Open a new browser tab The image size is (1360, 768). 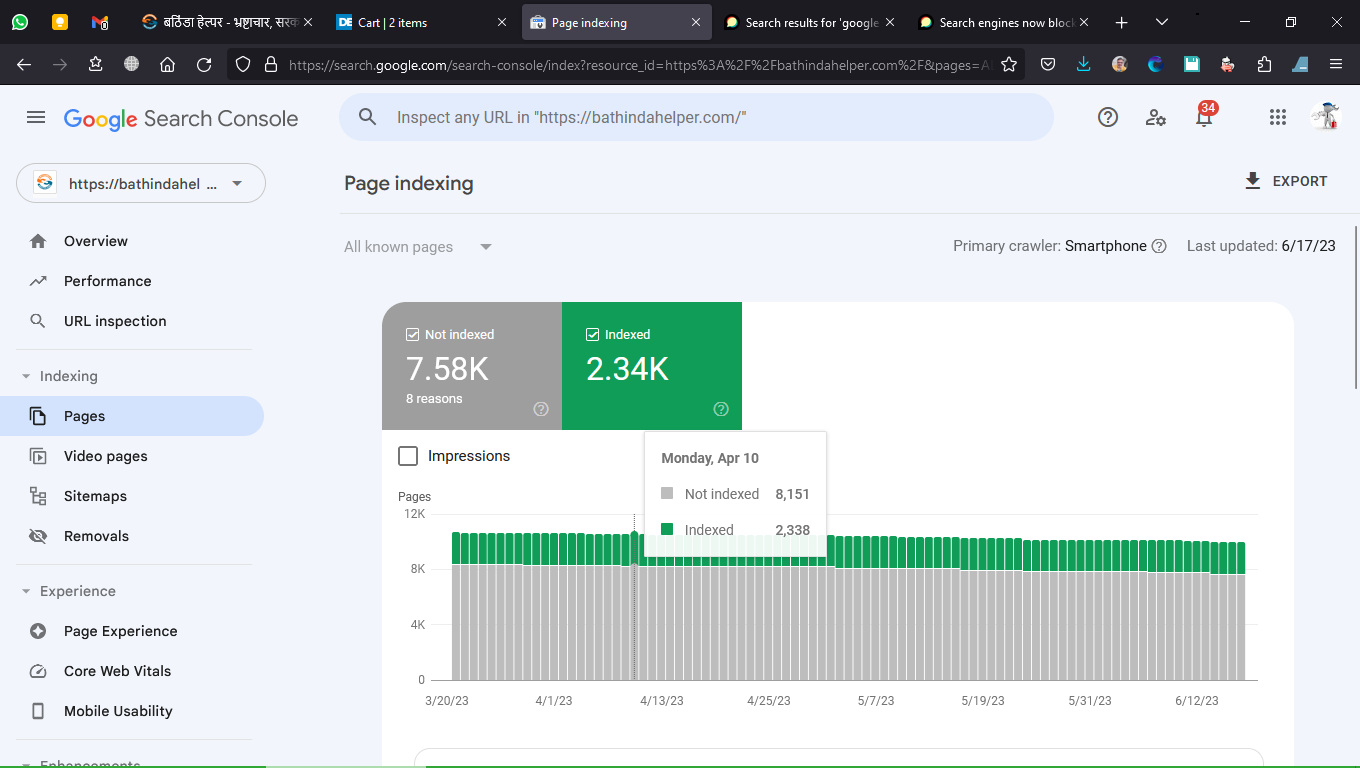pyautogui.click(x=1122, y=22)
